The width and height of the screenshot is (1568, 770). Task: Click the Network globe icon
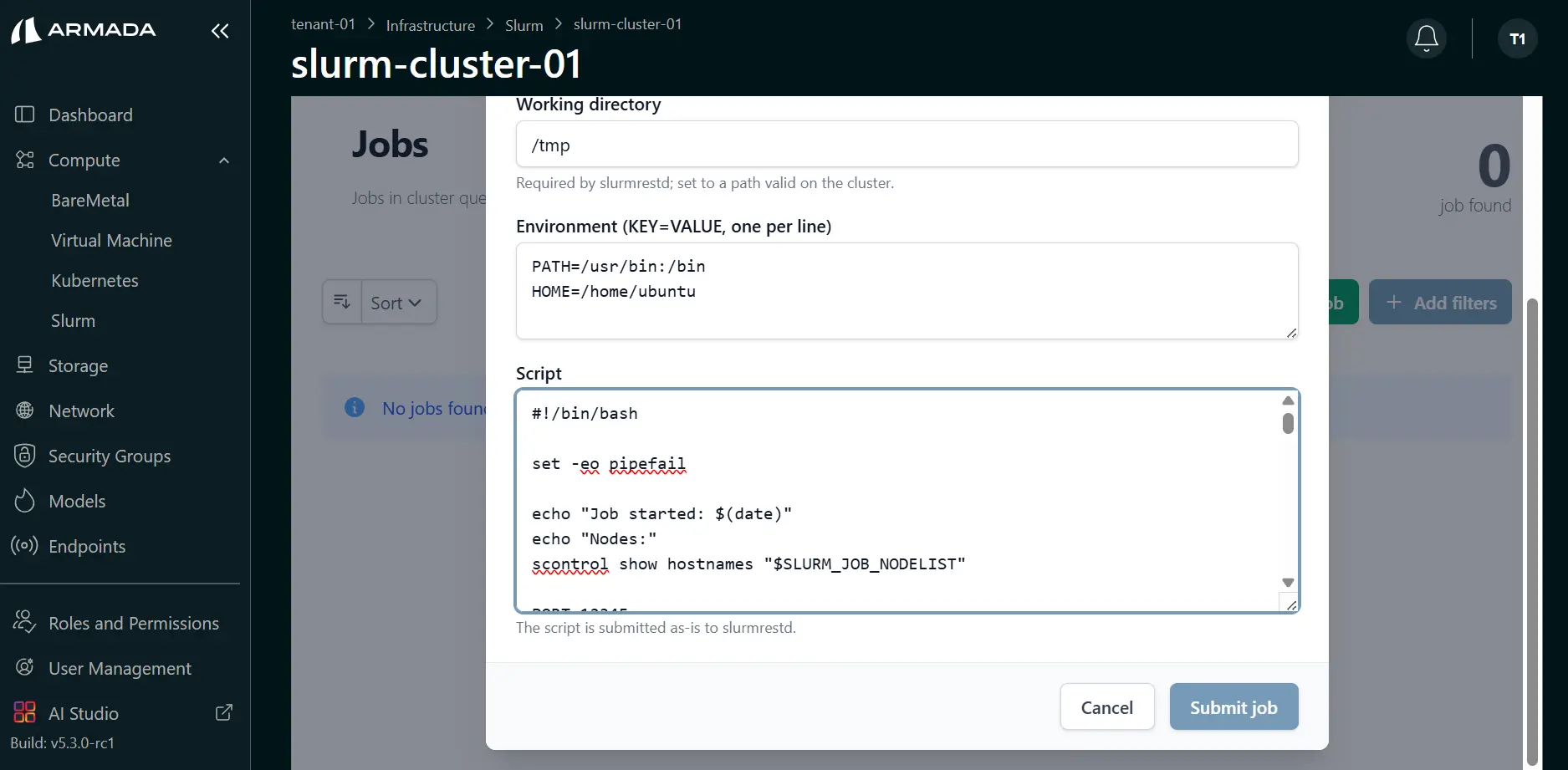25,410
